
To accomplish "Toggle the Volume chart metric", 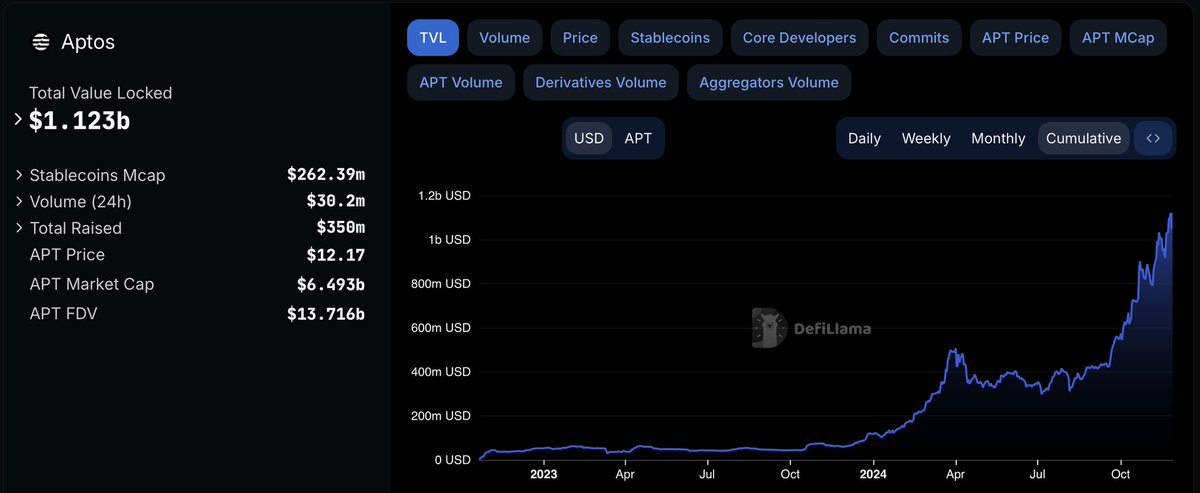I will 505,38.
